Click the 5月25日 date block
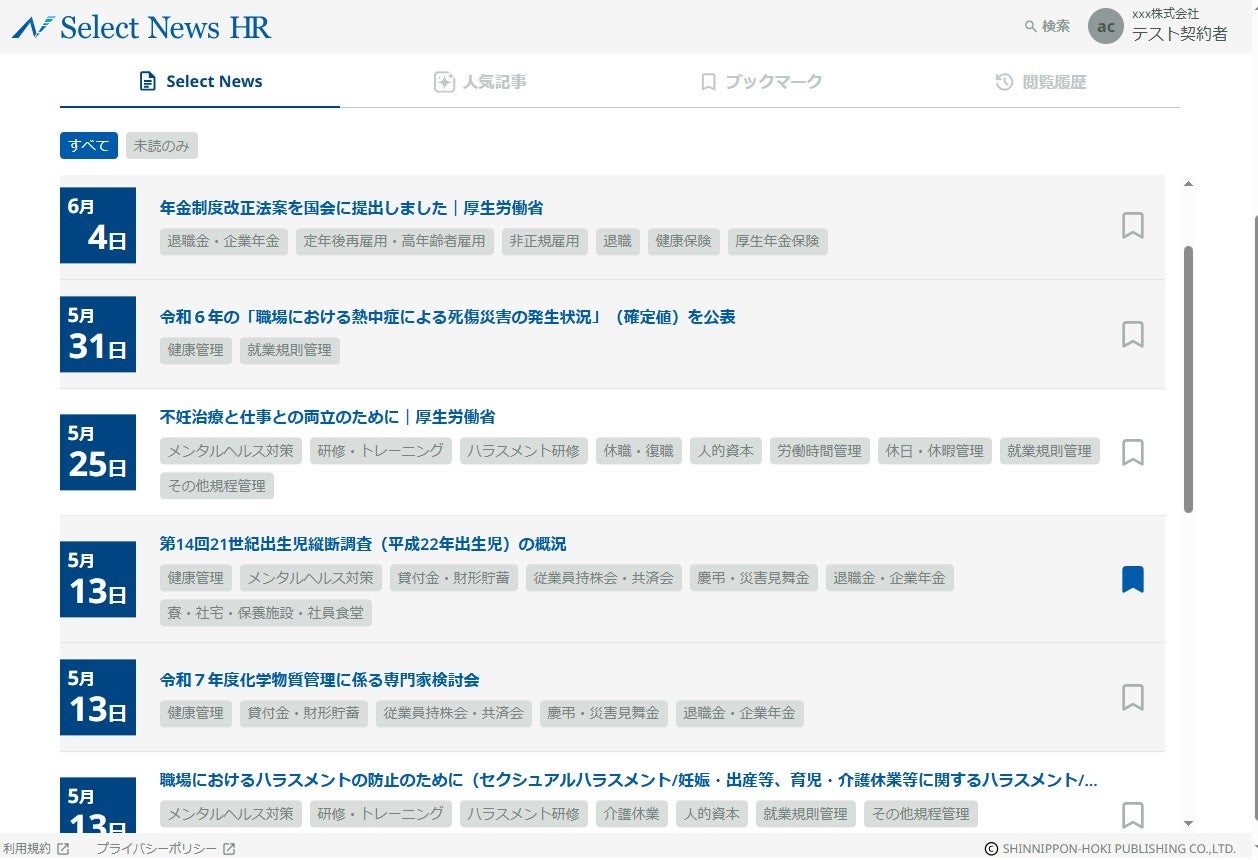The height and width of the screenshot is (860, 1258). click(x=98, y=452)
